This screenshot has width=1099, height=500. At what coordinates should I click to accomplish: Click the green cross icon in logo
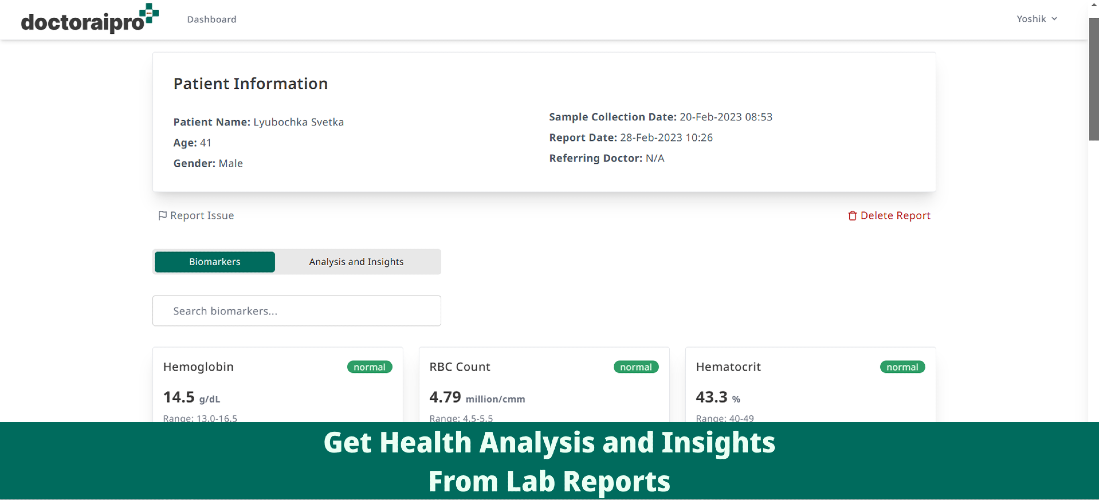[148, 12]
